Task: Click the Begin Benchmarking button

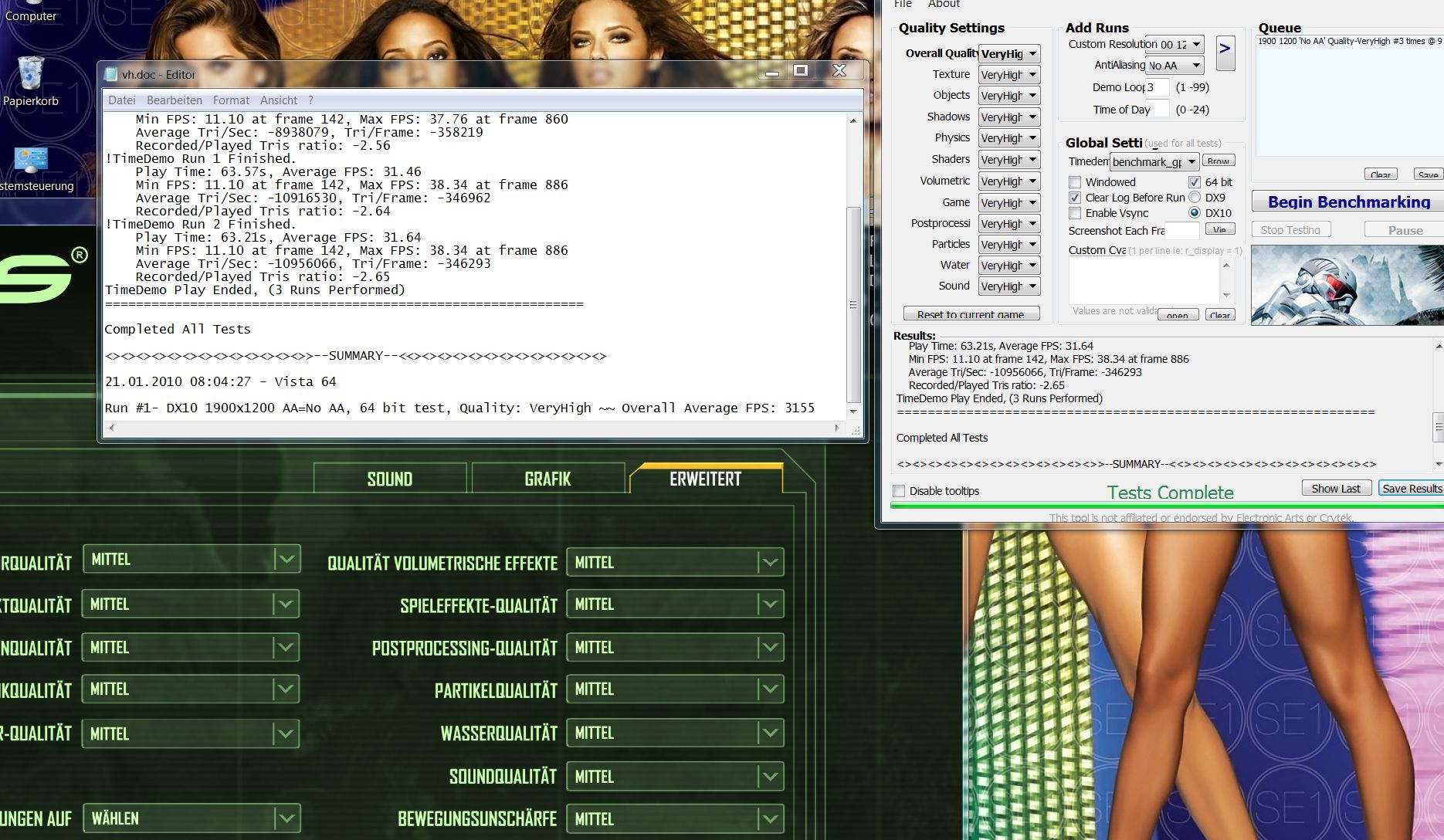Action: 1348,202
